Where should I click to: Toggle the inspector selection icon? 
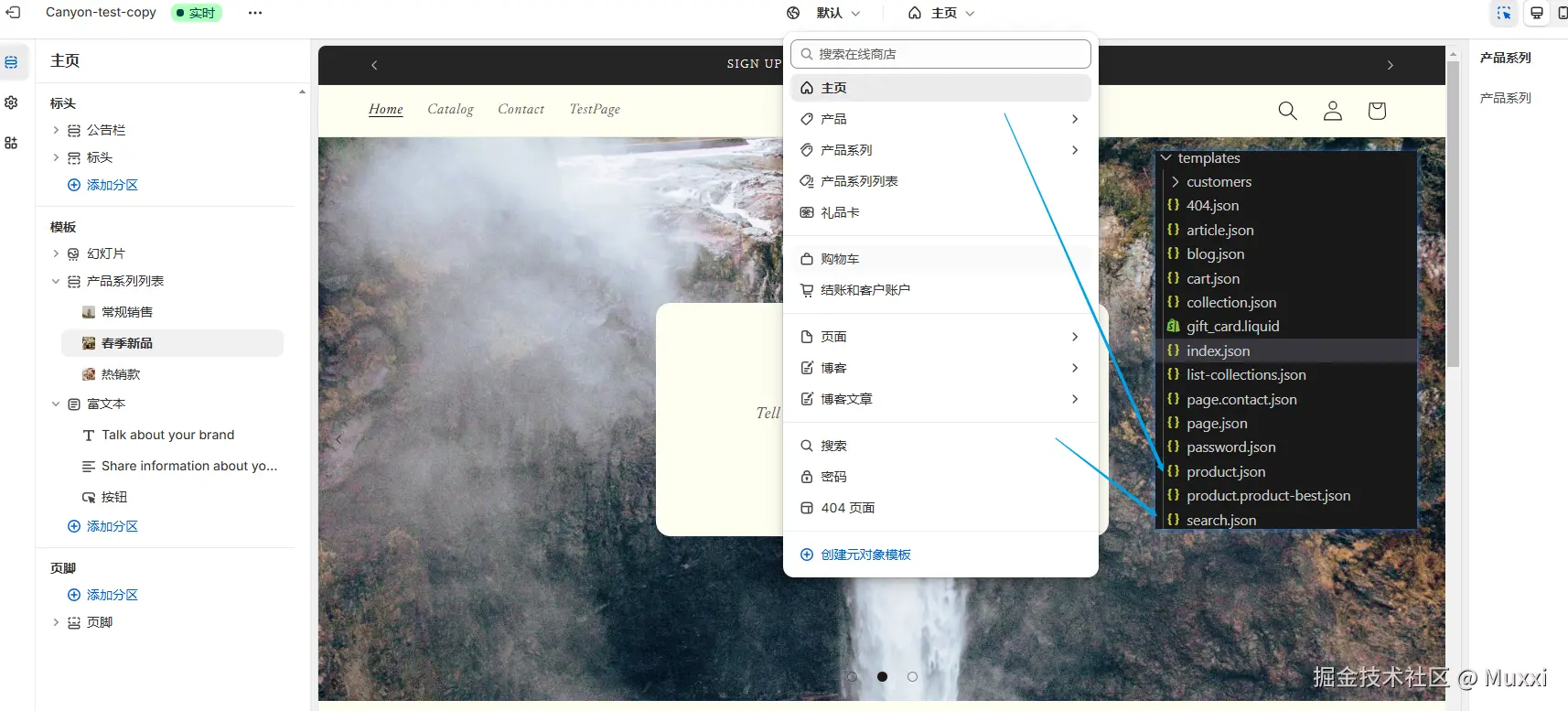click(x=1504, y=13)
